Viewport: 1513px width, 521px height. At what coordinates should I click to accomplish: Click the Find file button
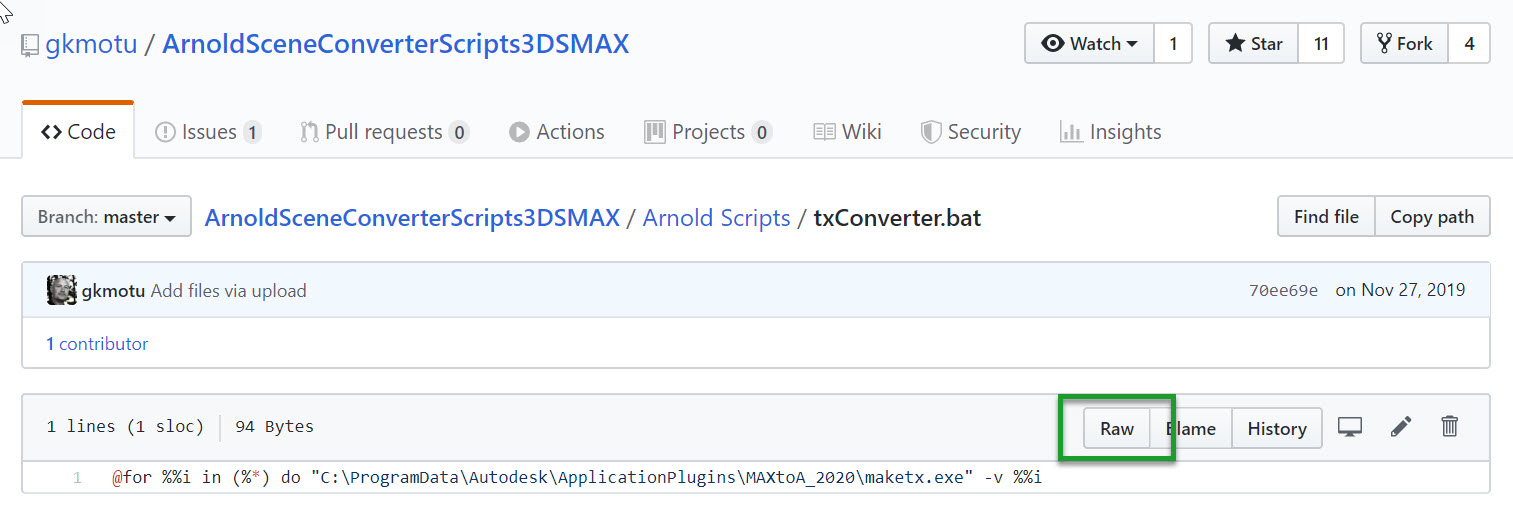click(1326, 217)
